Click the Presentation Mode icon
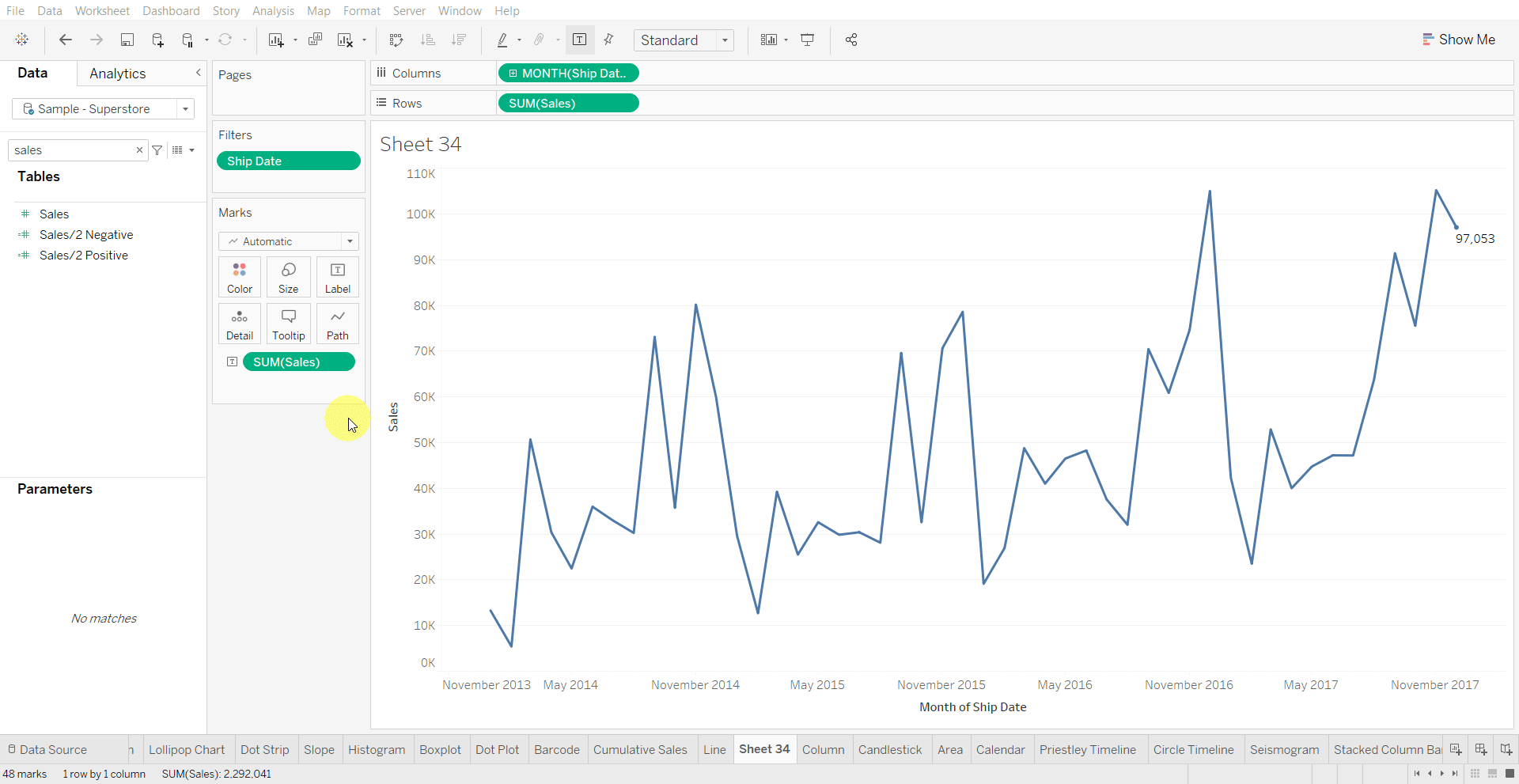Viewport: 1519px width, 784px height. (808, 40)
